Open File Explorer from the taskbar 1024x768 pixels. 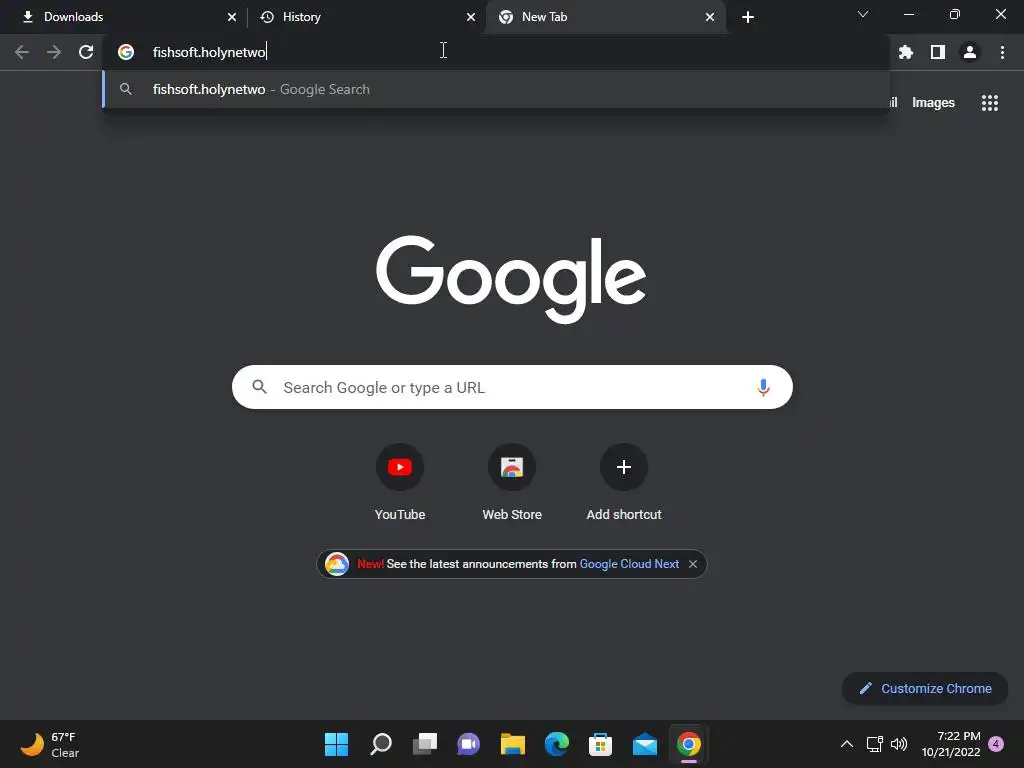coord(513,744)
